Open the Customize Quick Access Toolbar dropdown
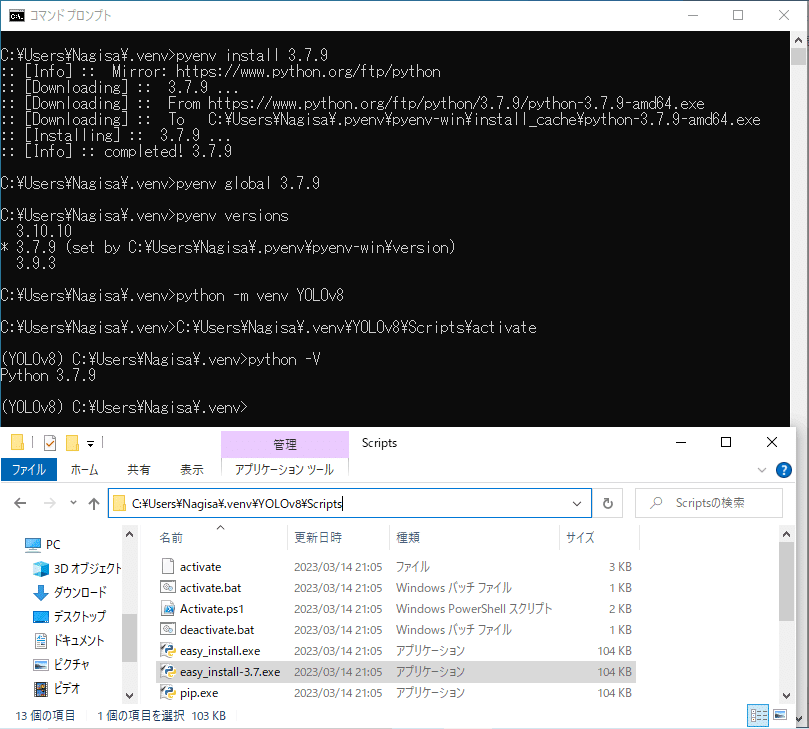The height and width of the screenshot is (729, 809). click(90, 443)
